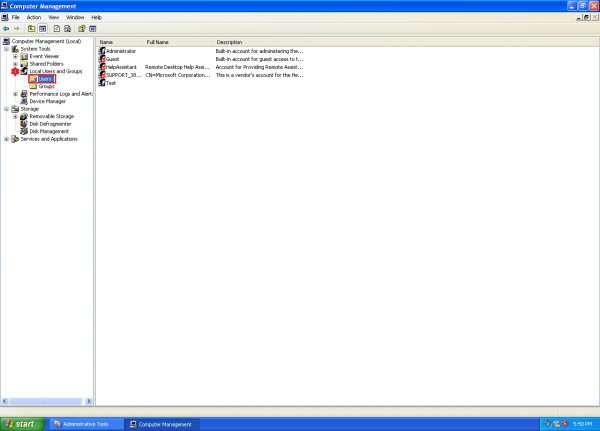Click the tree pane horizontal scrollbar thumb
This screenshot has width=600, height=431.
coord(45,401)
